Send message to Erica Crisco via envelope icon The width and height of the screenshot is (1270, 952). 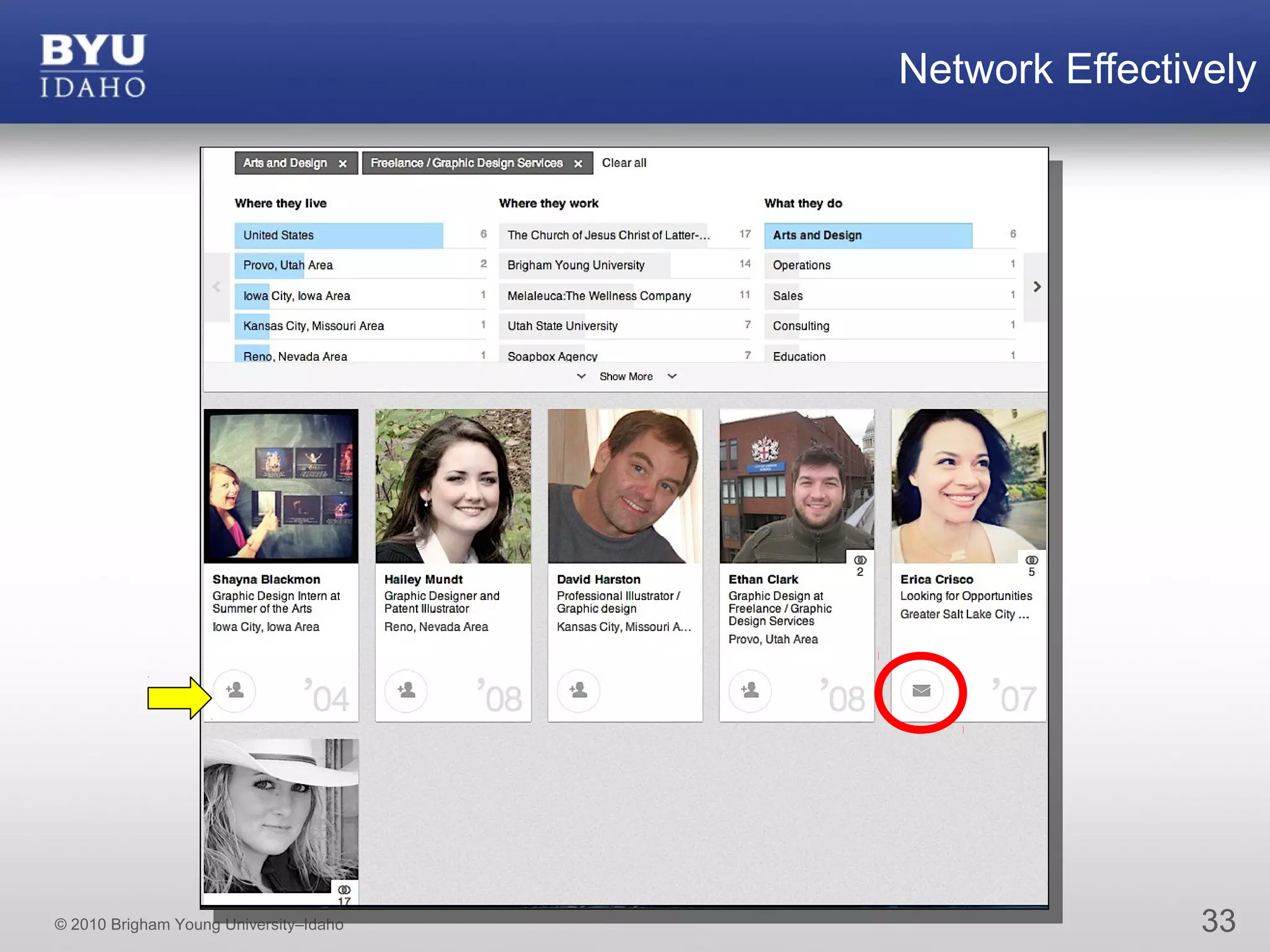click(921, 690)
